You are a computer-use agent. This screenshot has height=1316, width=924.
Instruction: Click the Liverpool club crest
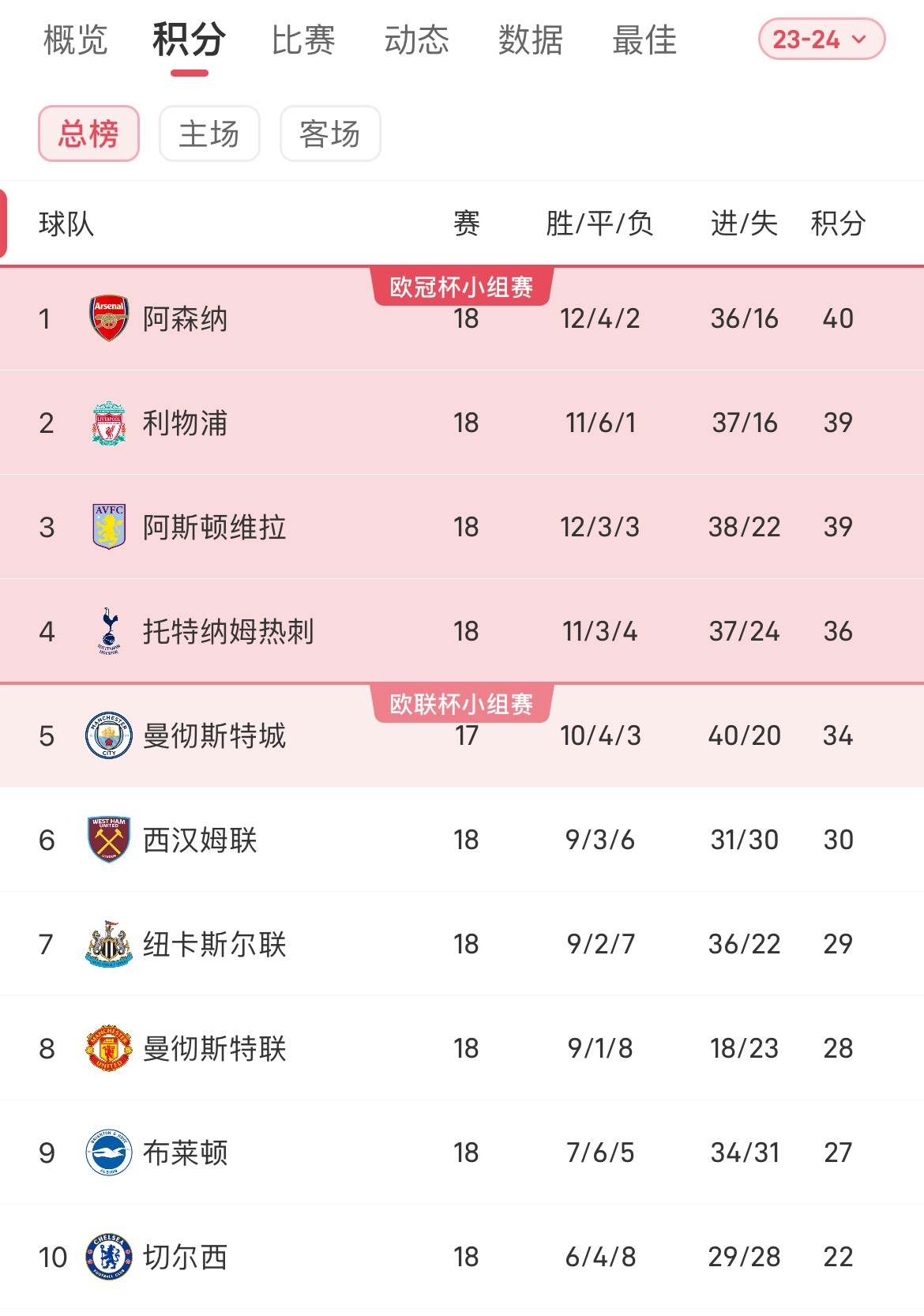[x=109, y=423]
